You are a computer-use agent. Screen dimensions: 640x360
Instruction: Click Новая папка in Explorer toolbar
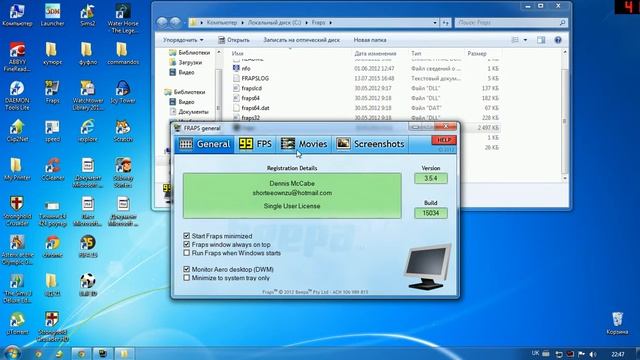[x=370, y=40]
